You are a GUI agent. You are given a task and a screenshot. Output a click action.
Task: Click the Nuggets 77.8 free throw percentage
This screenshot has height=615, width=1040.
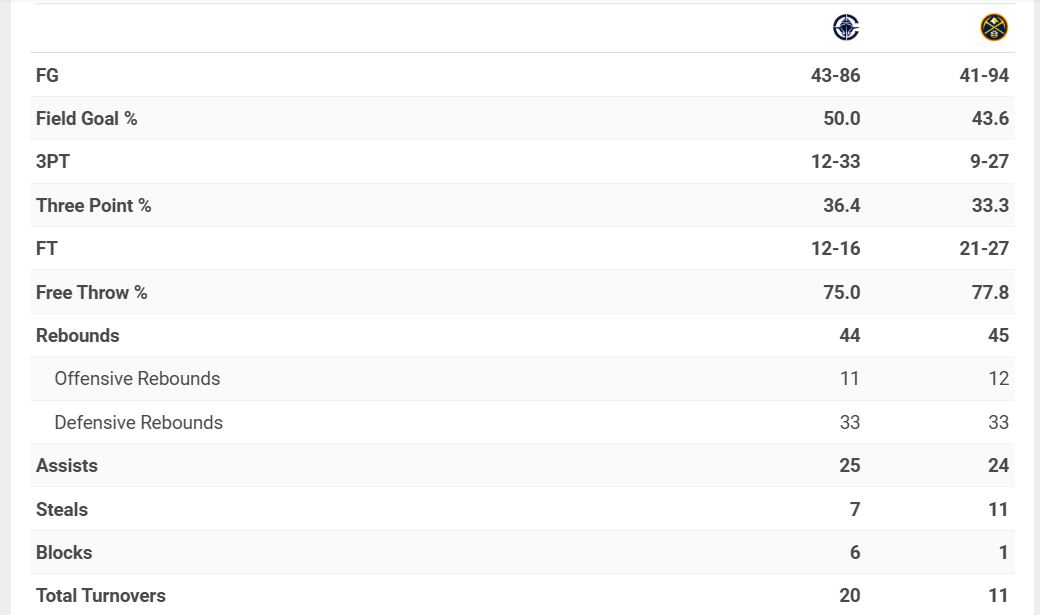(990, 292)
